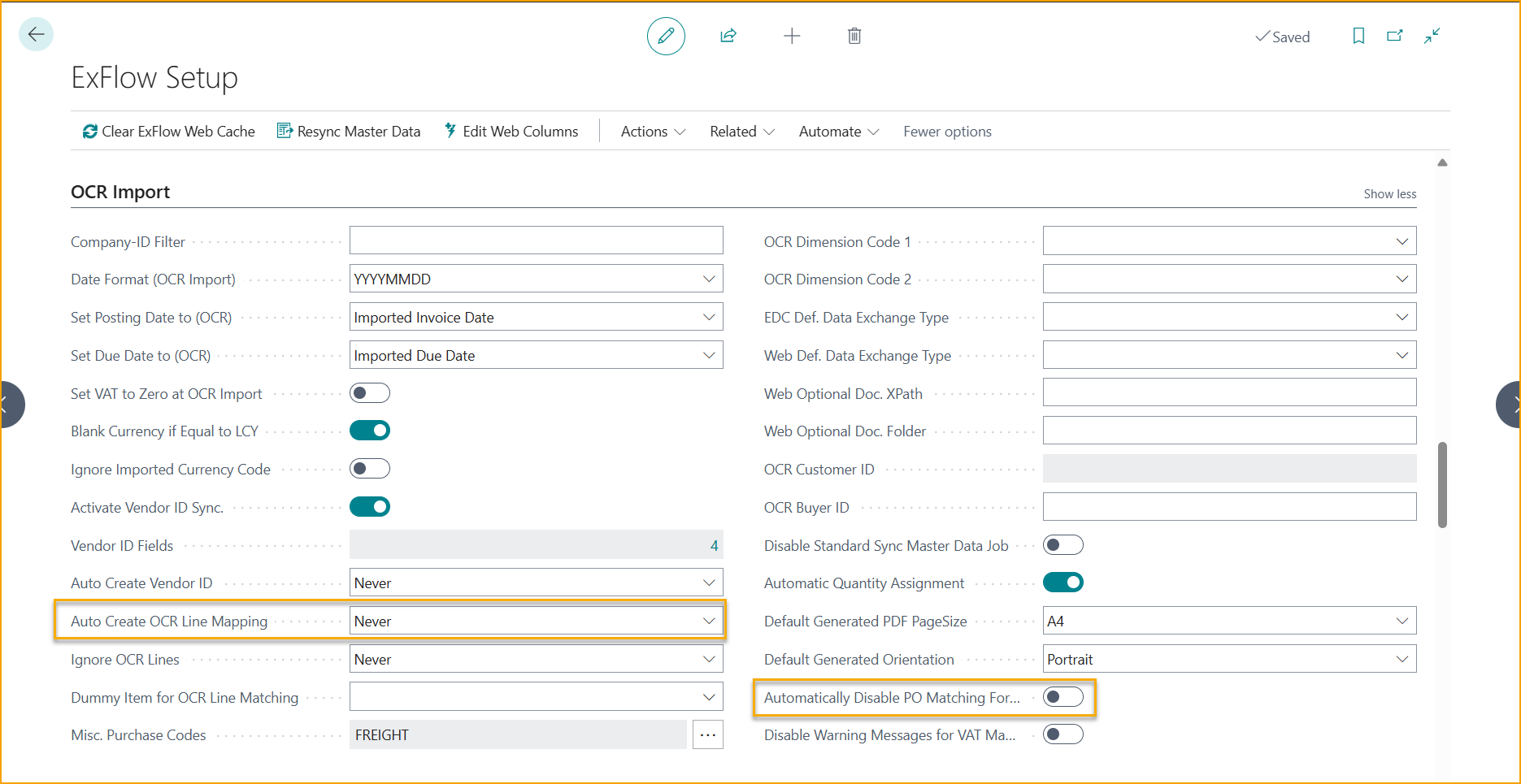Screen dimensions: 1521x784
Task: Click the Show less link
Action: pos(1389,194)
